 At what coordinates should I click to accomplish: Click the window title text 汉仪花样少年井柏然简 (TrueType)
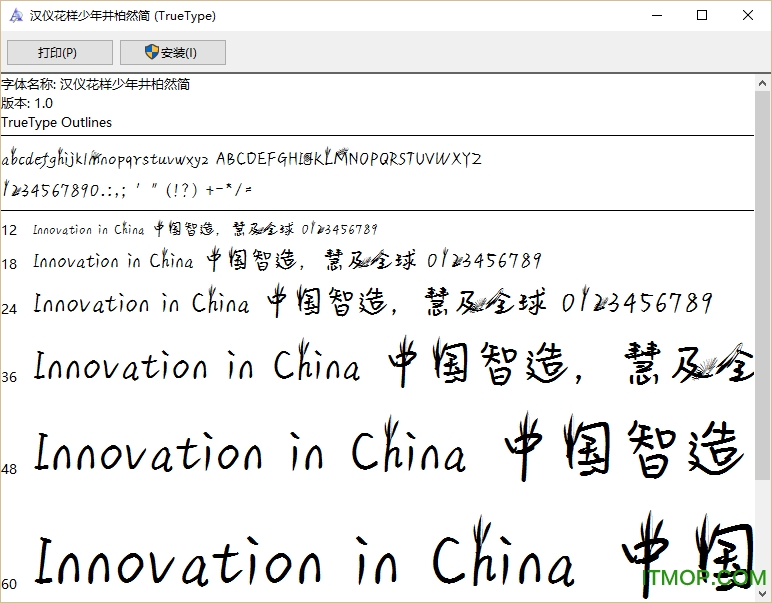pos(123,16)
